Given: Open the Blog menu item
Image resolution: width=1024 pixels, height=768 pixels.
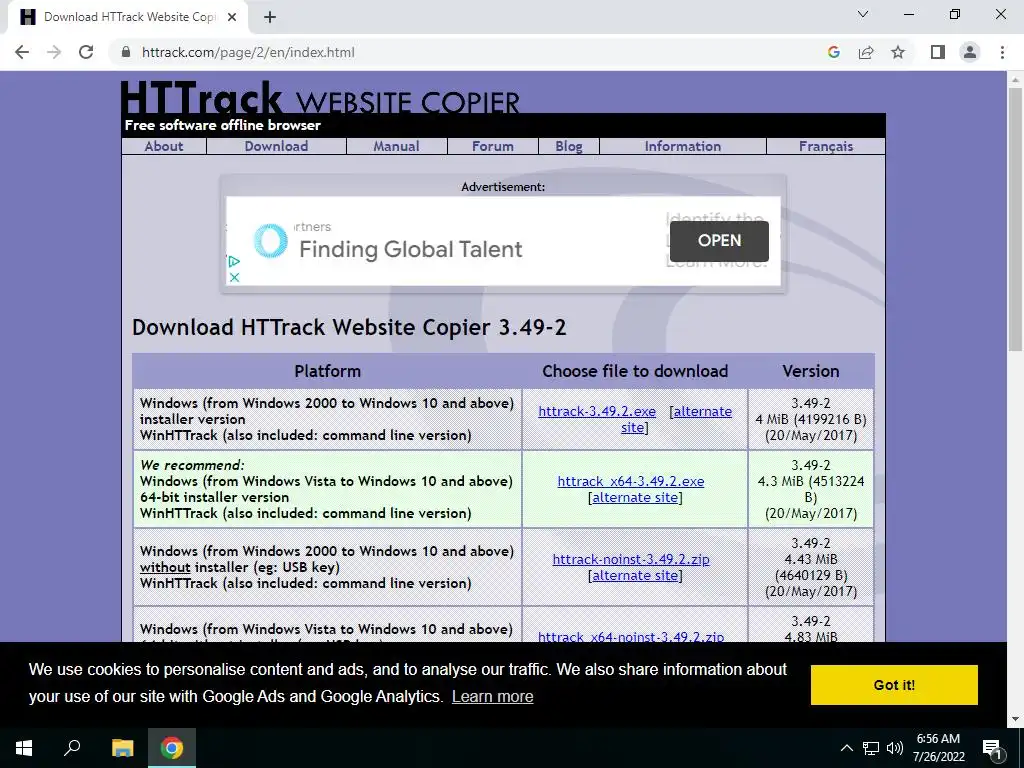Looking at the screenshot, I should pos(569,146).
